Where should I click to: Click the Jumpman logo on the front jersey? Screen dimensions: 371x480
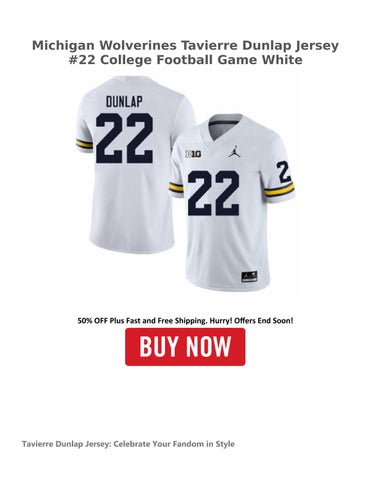pyautogui.click(x=234, y=152)
